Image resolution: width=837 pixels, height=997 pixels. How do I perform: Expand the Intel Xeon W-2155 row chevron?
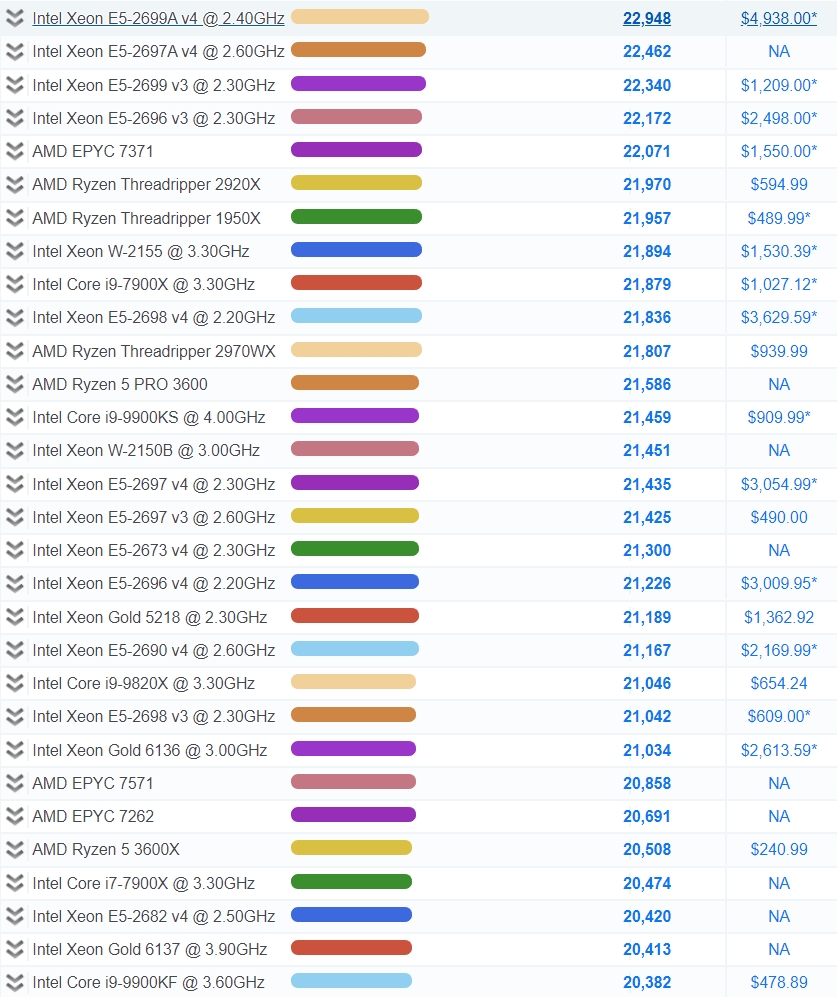tap(15, 251)
